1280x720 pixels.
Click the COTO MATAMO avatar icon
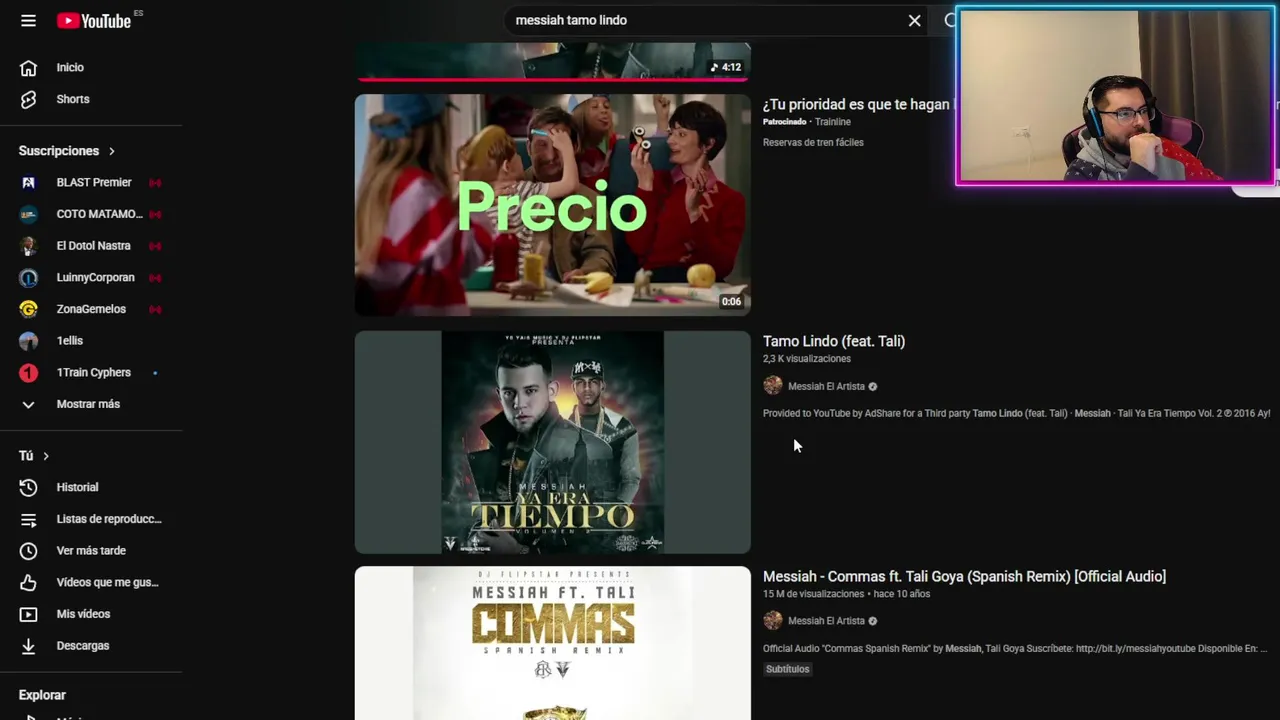coord(28,214)
